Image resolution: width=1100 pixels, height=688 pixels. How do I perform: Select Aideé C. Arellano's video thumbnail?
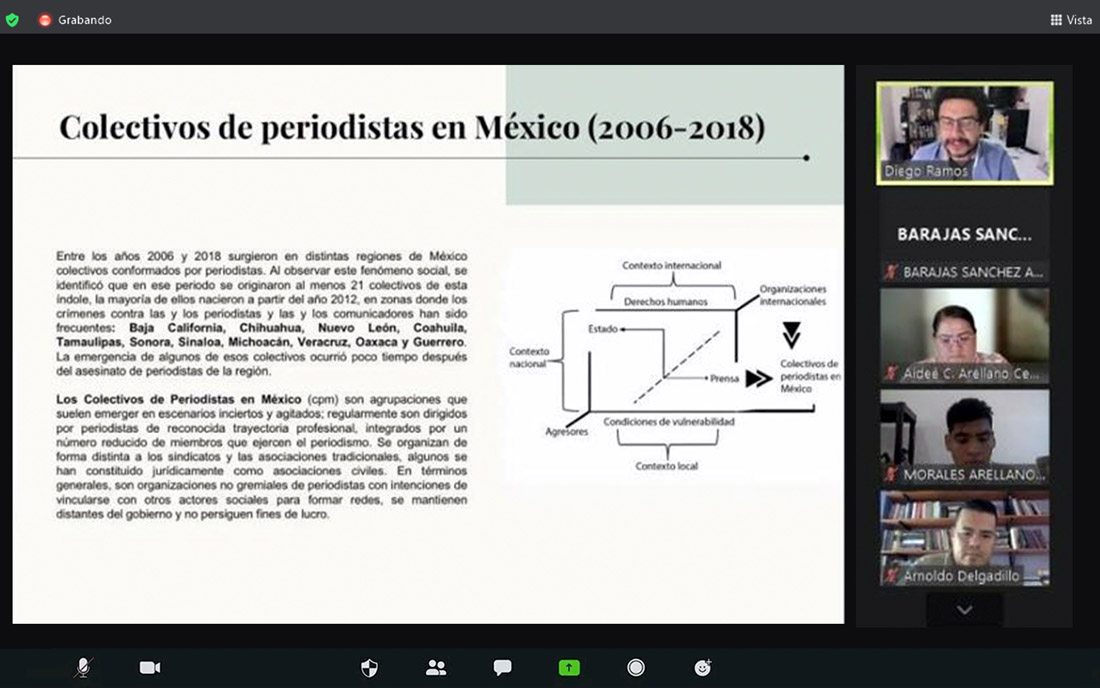click(x=965, y=335)
